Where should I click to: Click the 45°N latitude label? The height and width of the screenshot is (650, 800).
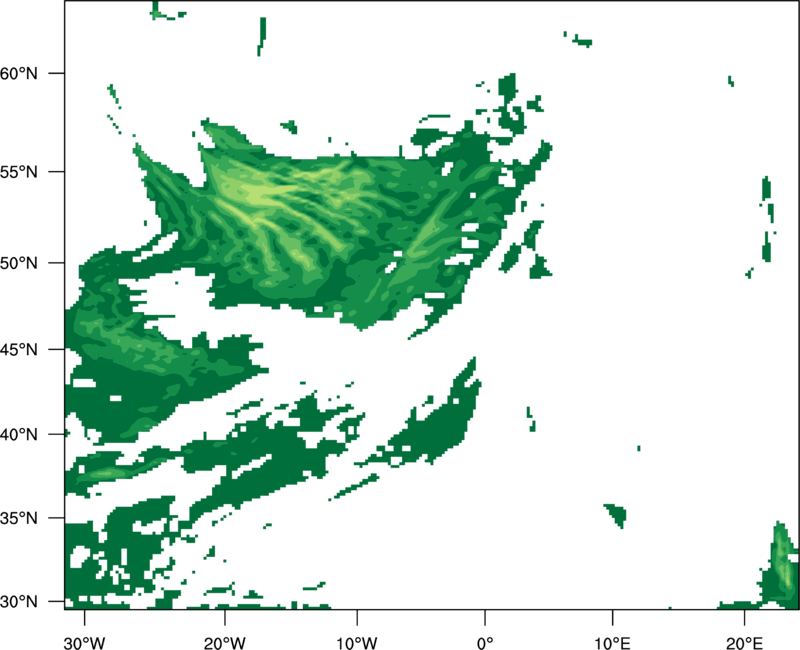tap(19, 349)
